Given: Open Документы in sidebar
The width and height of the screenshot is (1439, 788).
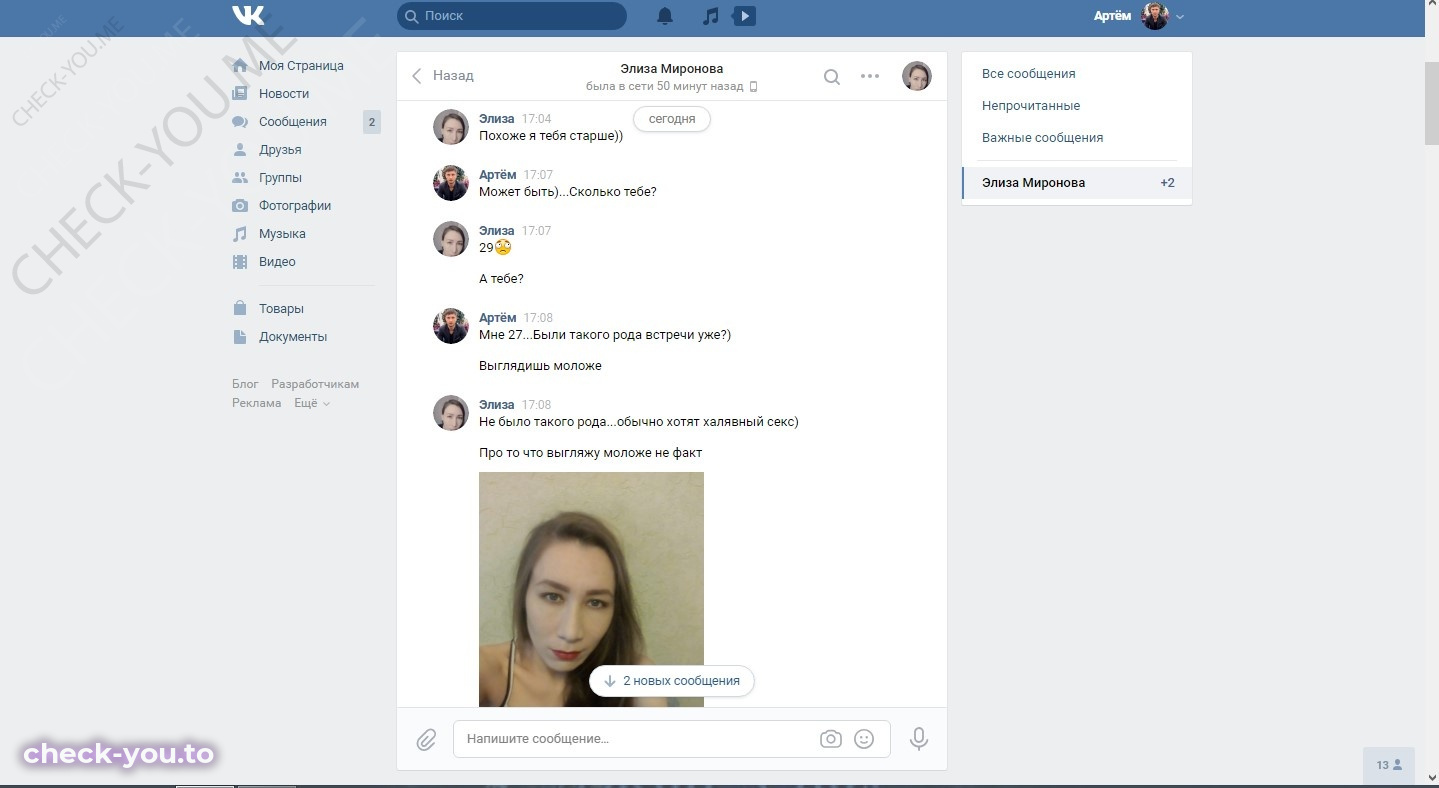Looking at the screenshot, I should 293,337.
